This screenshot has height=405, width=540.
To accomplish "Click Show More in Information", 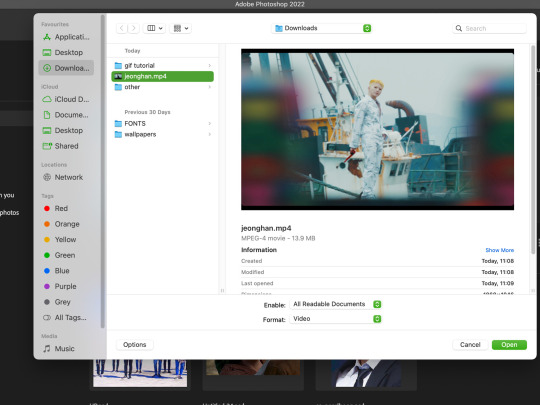I will (499, 250).
